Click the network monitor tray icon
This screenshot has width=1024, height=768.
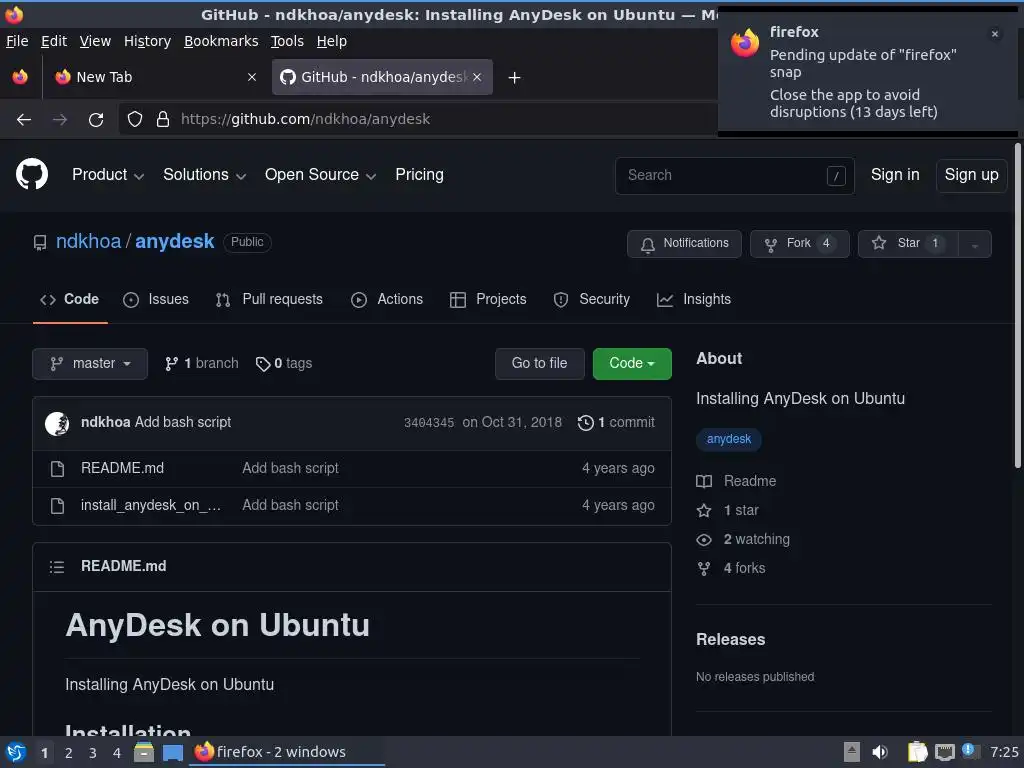coord(944,752)
